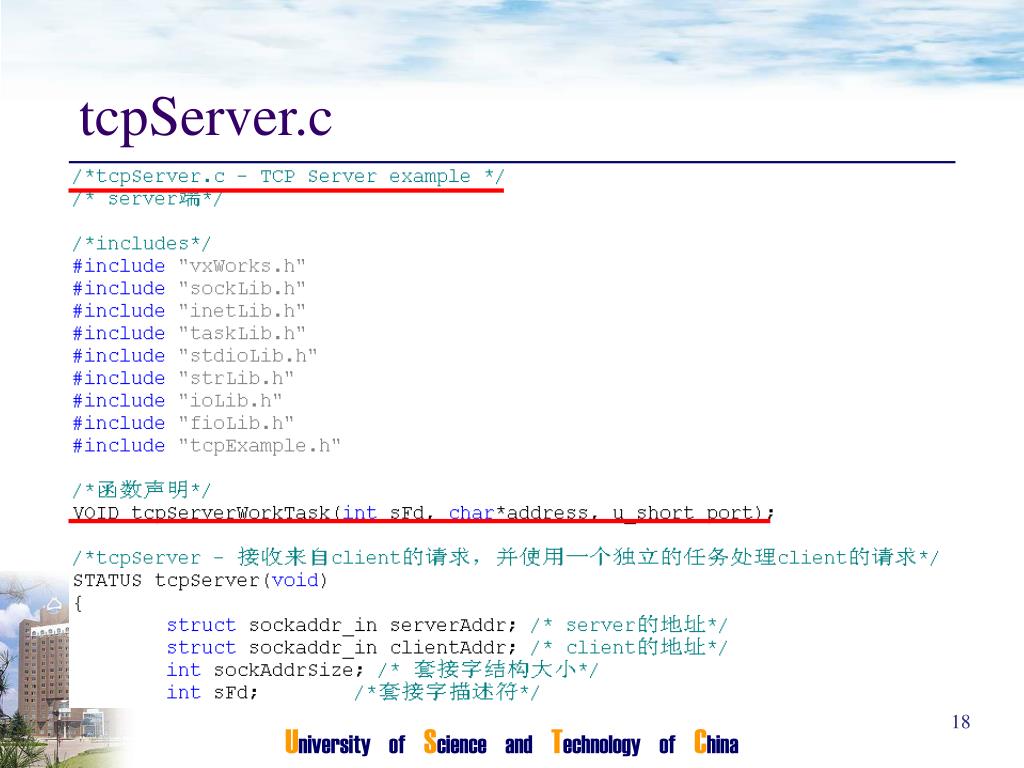Click the comment "client的地址"

tap(629, 647)
